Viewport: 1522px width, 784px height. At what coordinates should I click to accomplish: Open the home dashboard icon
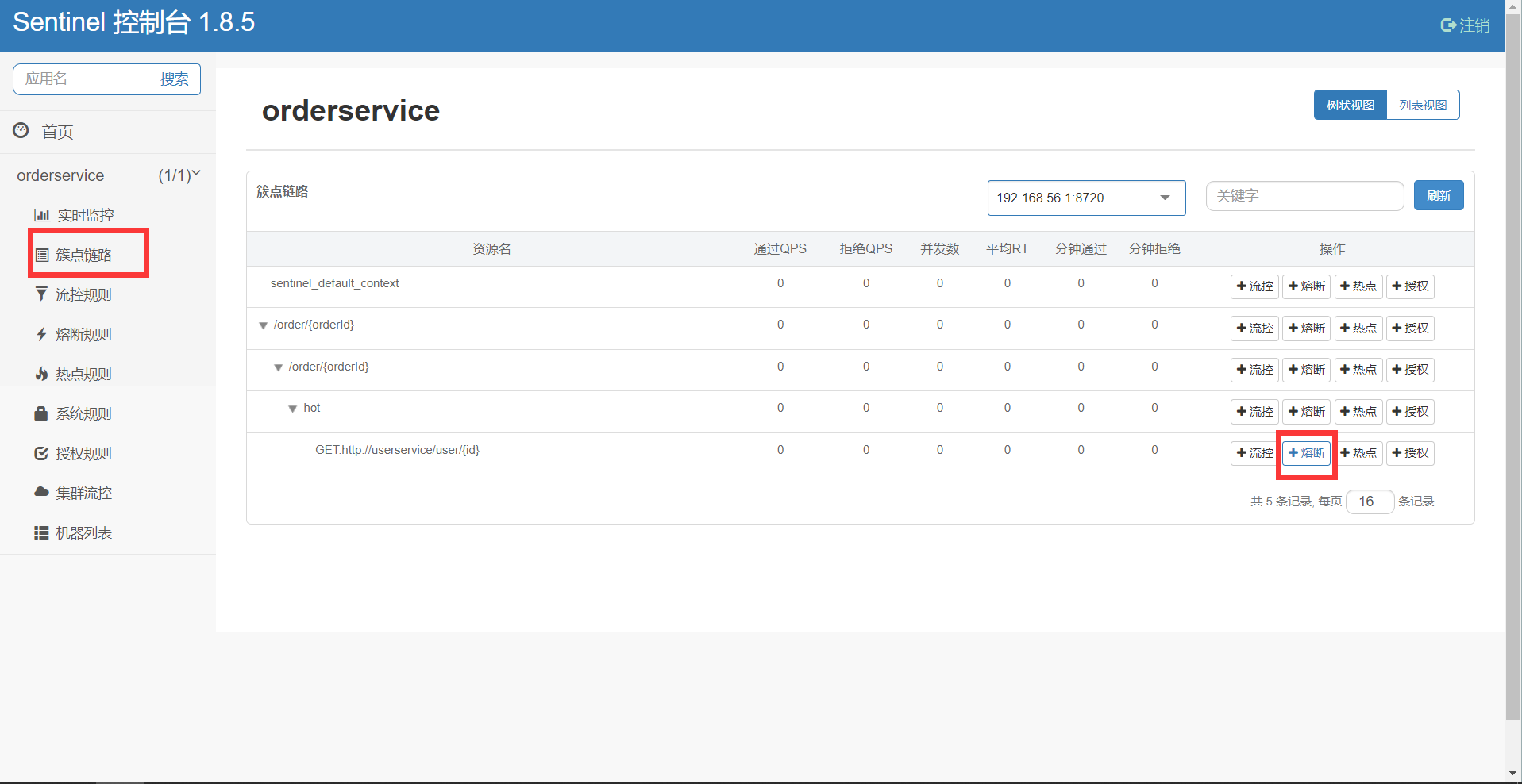(x=21, y=130)
